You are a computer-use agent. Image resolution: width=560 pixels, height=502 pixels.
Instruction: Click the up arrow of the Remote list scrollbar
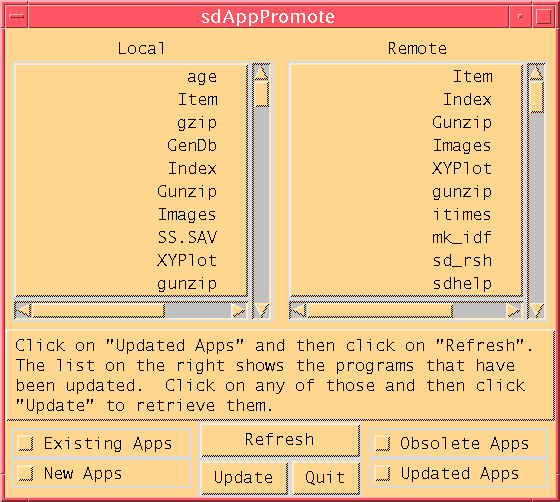[536, 73]
